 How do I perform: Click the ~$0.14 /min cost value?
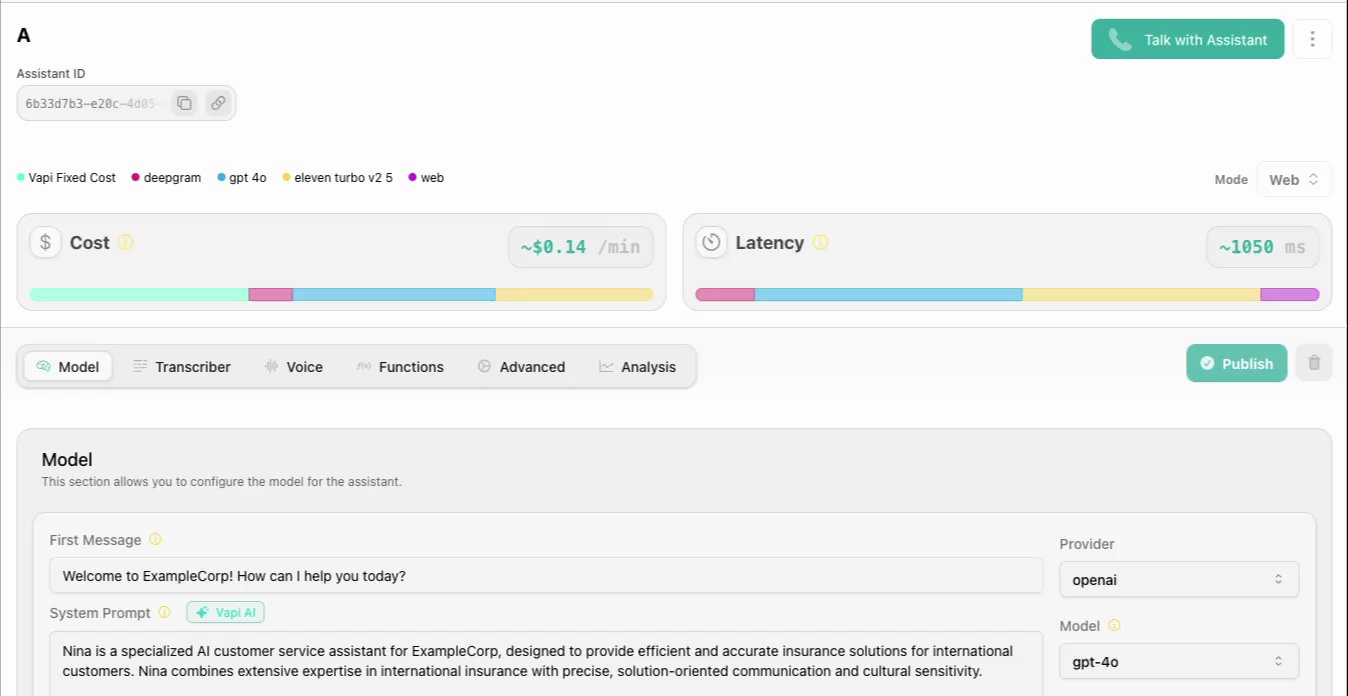581,247
